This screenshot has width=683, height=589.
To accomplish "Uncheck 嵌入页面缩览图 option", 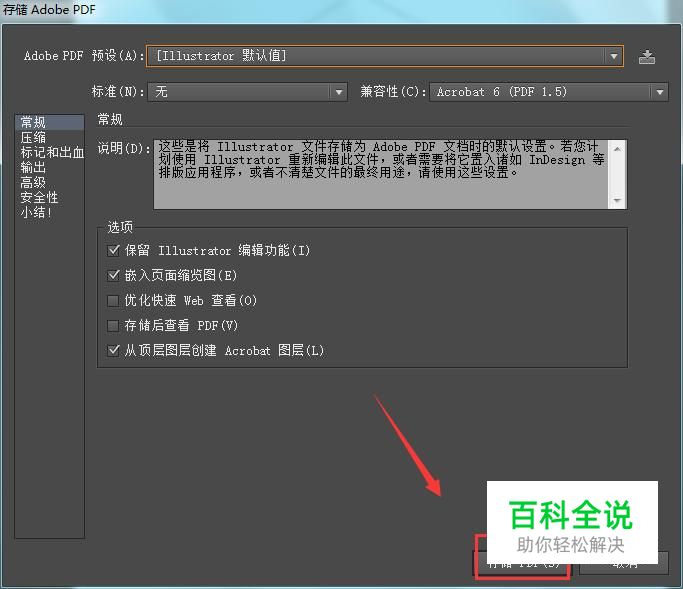I will 113,275.
